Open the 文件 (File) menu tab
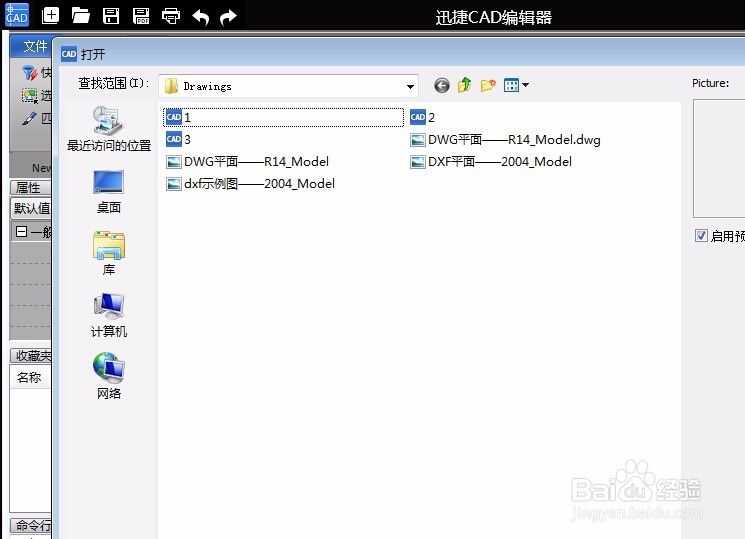Screen dimensions: 745x539 click(35, 46)
